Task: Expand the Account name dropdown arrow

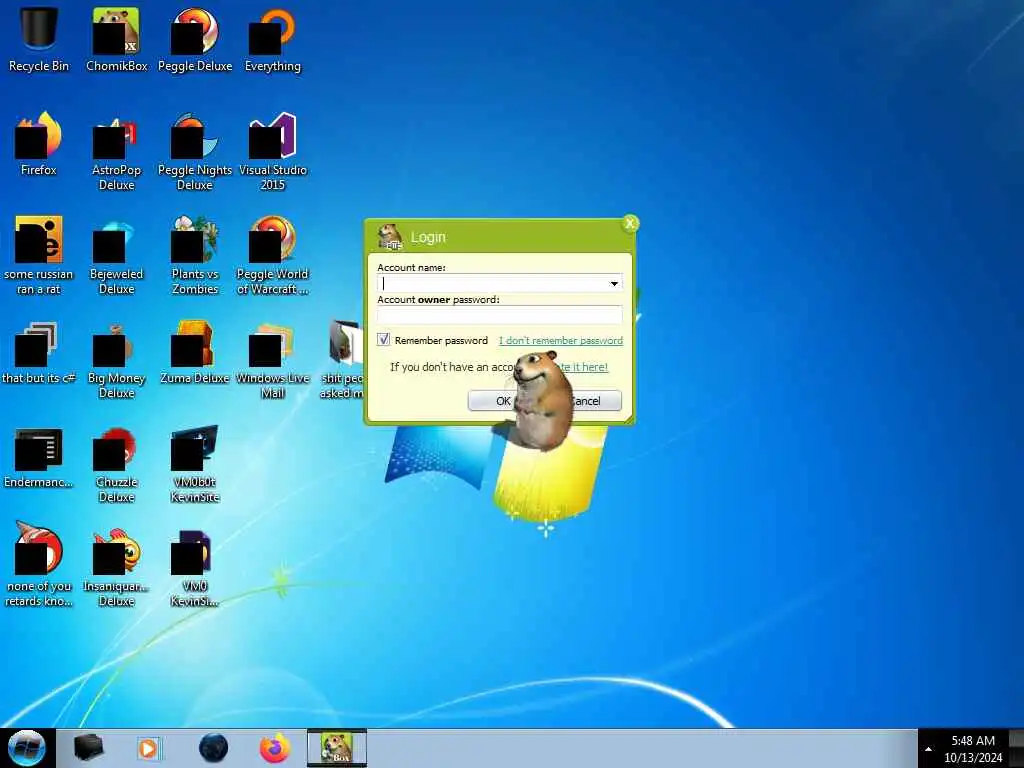Action: click(614, 283)
